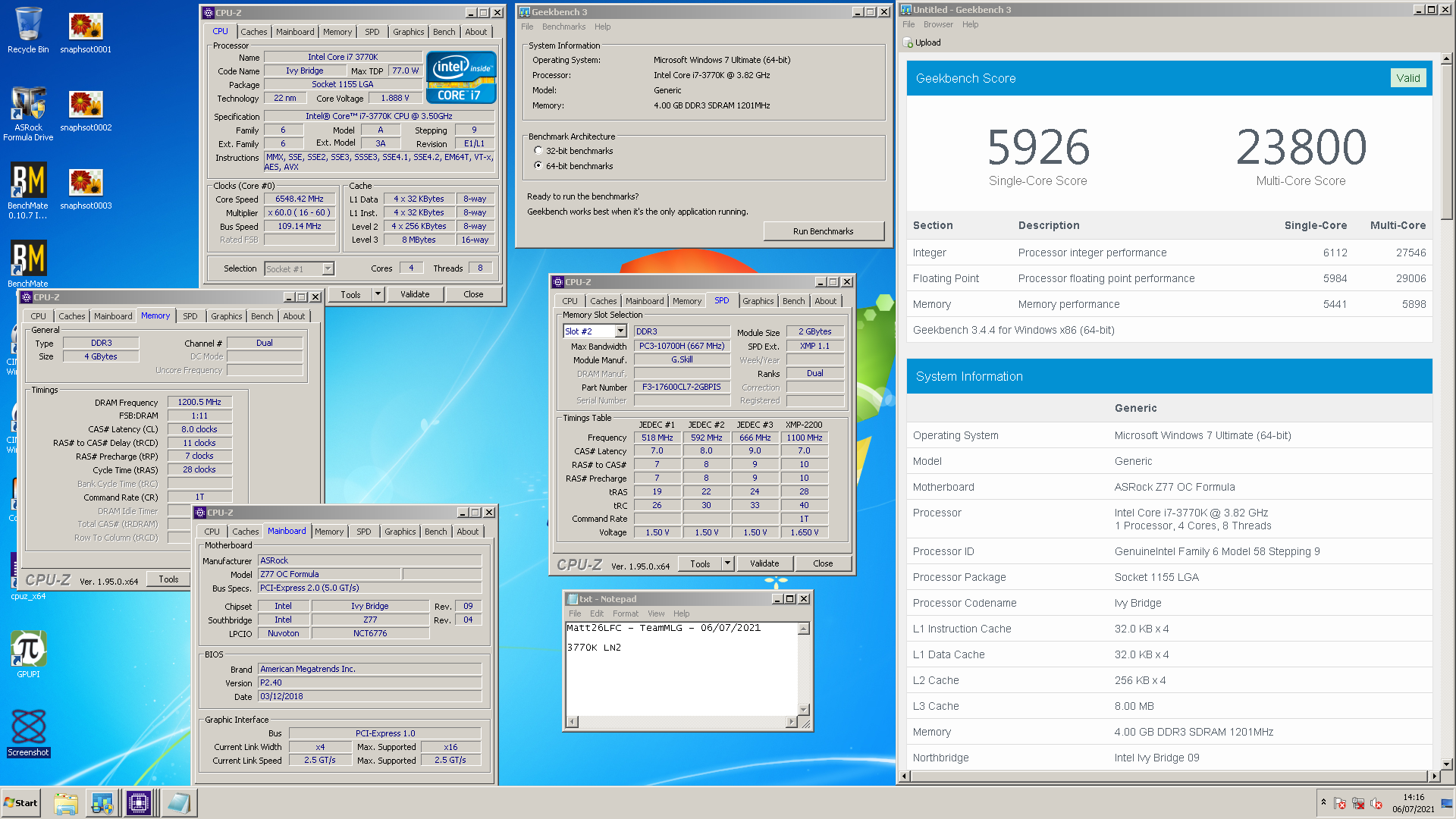Open the snaphsot0002 desktop icon
The height and width of the screenshot is (819, 1456).
pos(86,108)
